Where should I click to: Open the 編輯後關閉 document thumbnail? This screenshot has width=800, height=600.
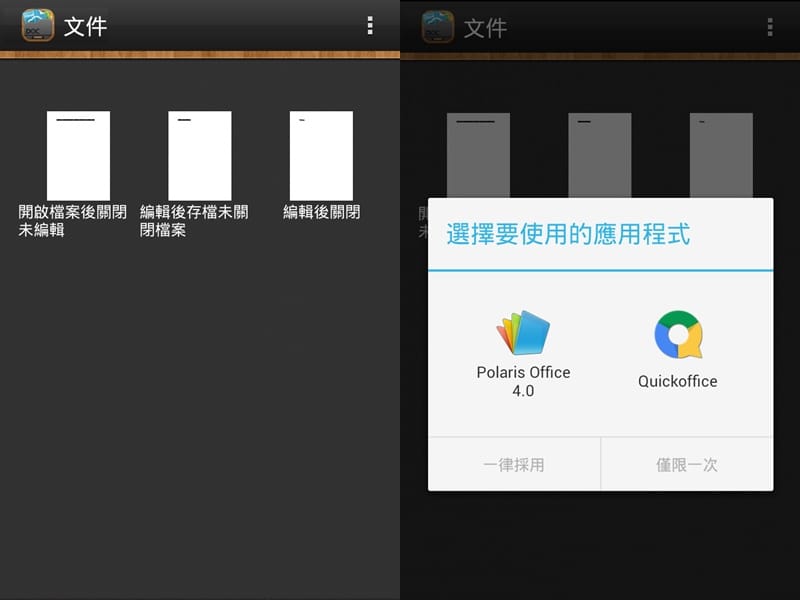(x=321, y=156)
